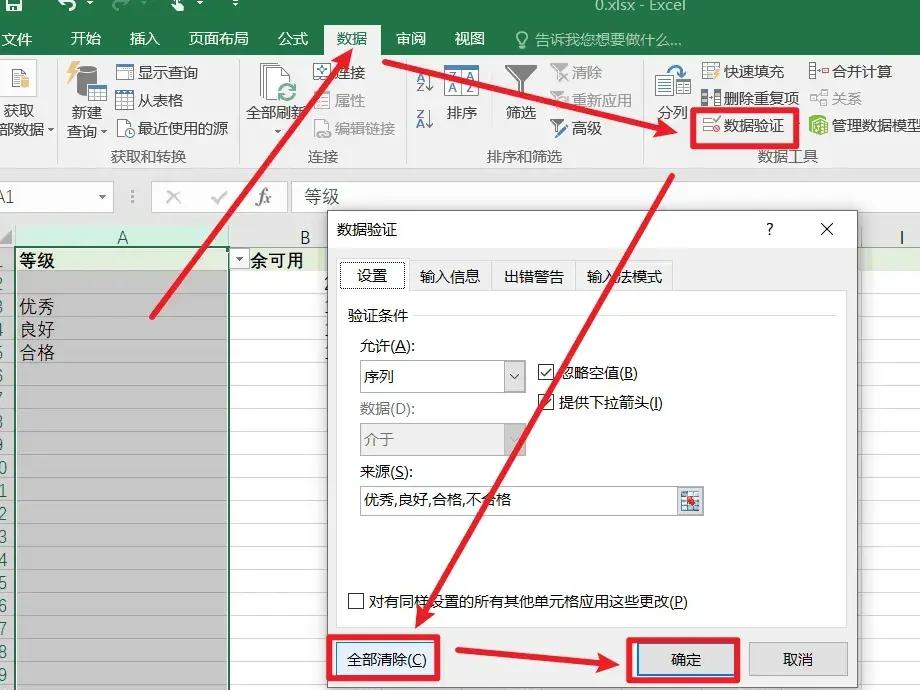Switch to the 视图 tab
Viewport: 920px width, 690px height.
coord(469,39)
